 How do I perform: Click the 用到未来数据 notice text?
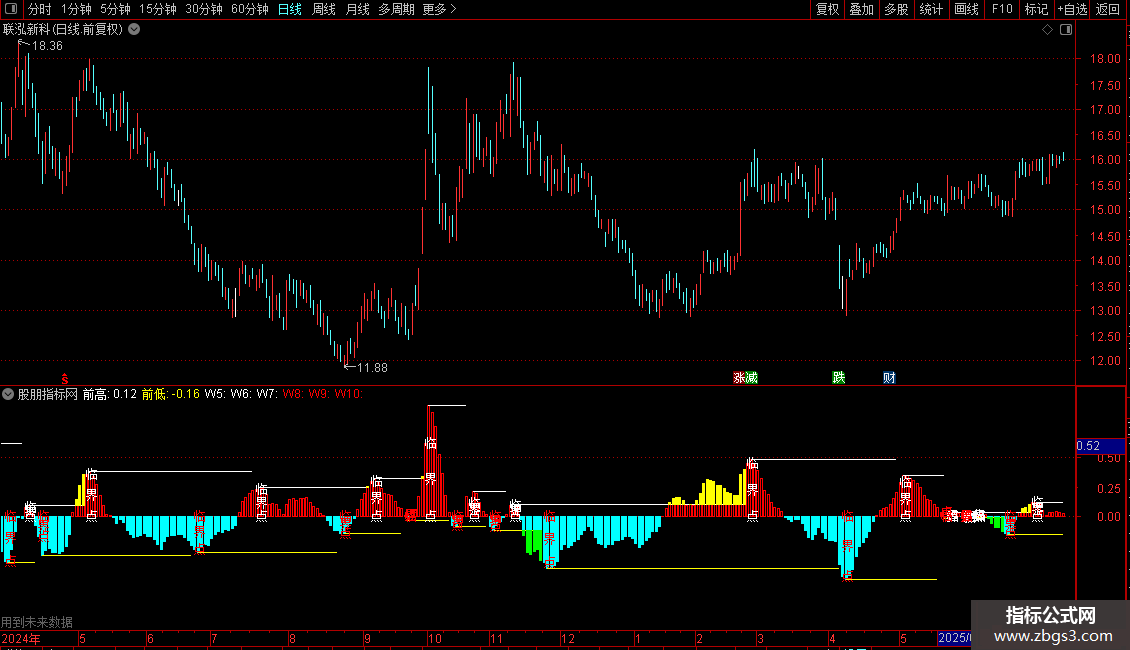37,622
